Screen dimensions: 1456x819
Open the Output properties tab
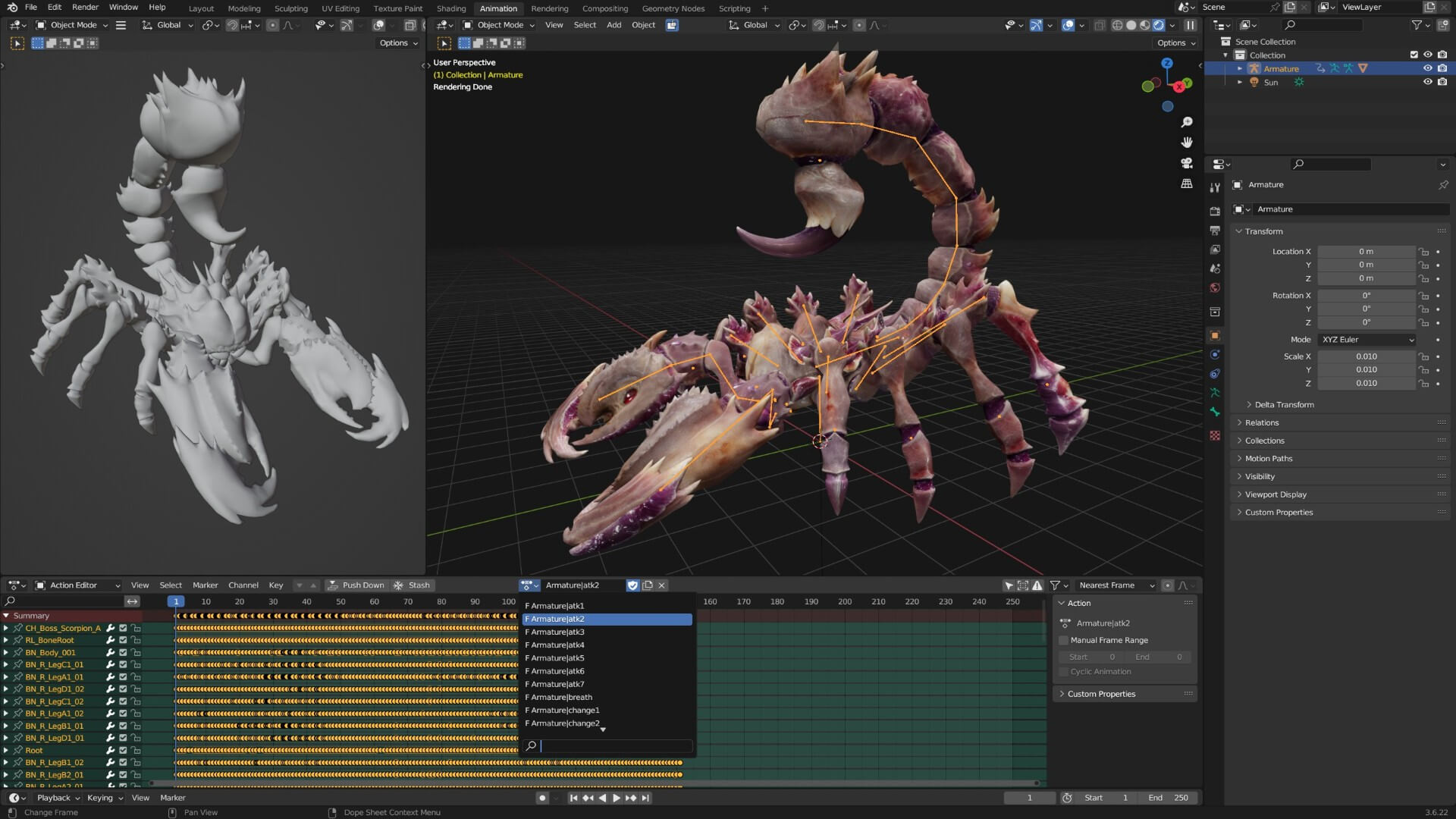click(1215, 231)
